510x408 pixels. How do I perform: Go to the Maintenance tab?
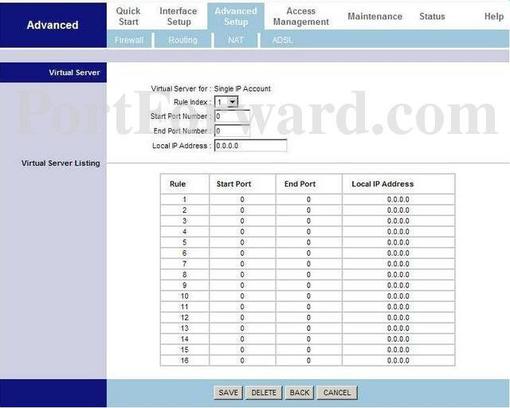(375, 16)
